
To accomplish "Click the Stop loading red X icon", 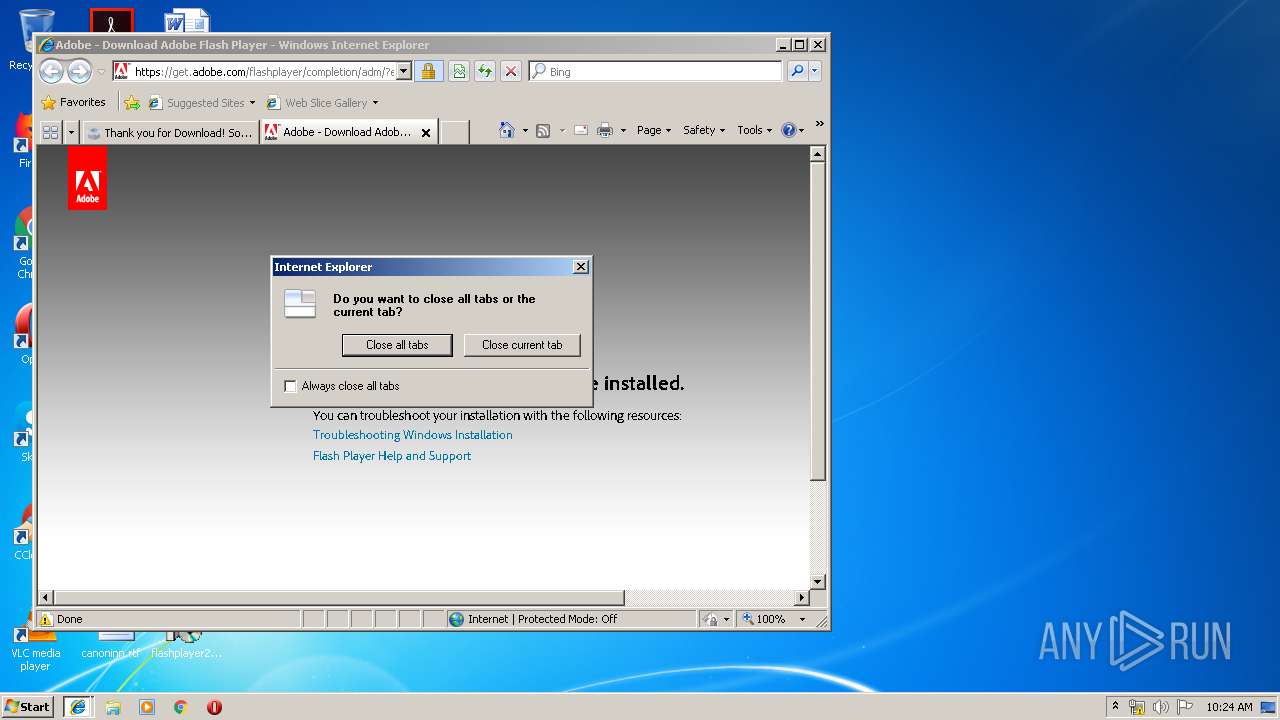I will pos(511,71).
